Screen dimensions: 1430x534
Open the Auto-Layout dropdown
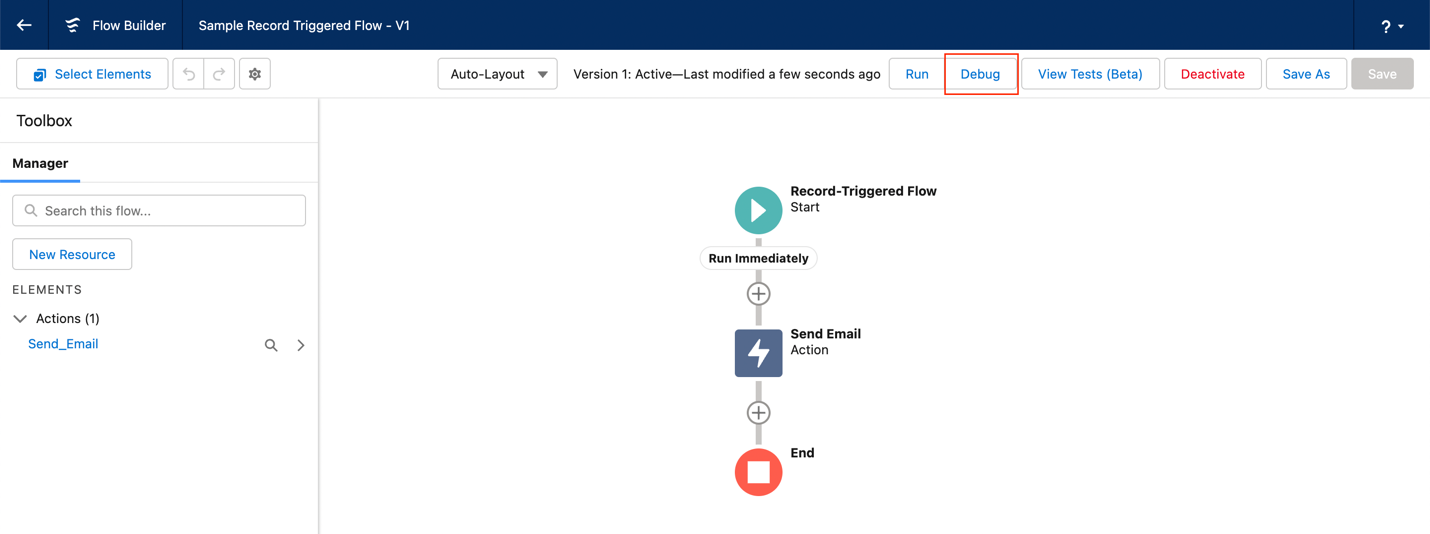point(497,74)
